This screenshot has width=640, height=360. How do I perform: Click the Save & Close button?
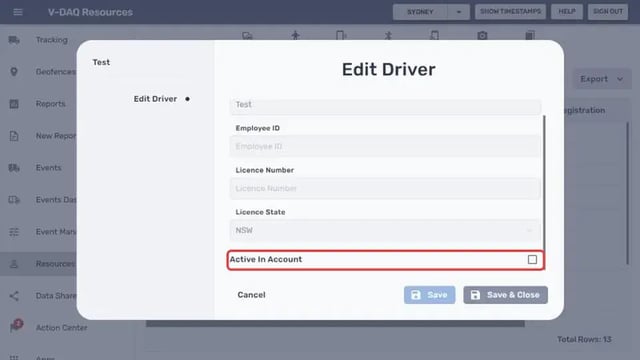coord(505,295)
